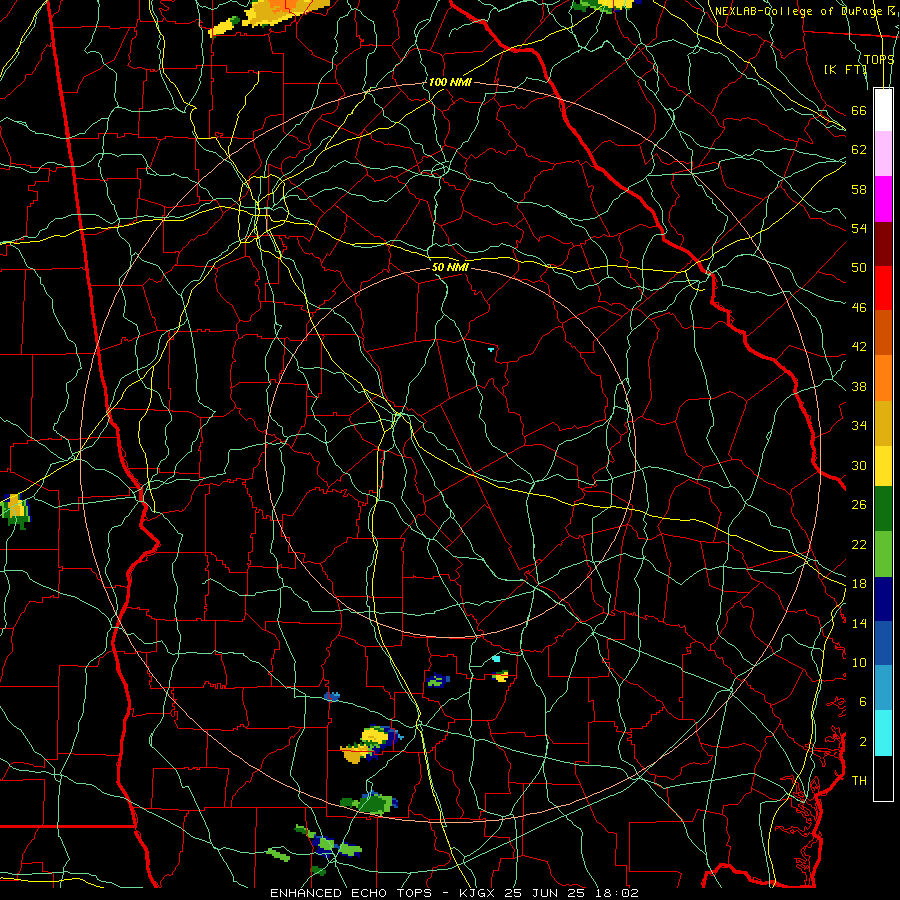Click the white swatch in tops legend
900x900 pixels.
[883, 110]
